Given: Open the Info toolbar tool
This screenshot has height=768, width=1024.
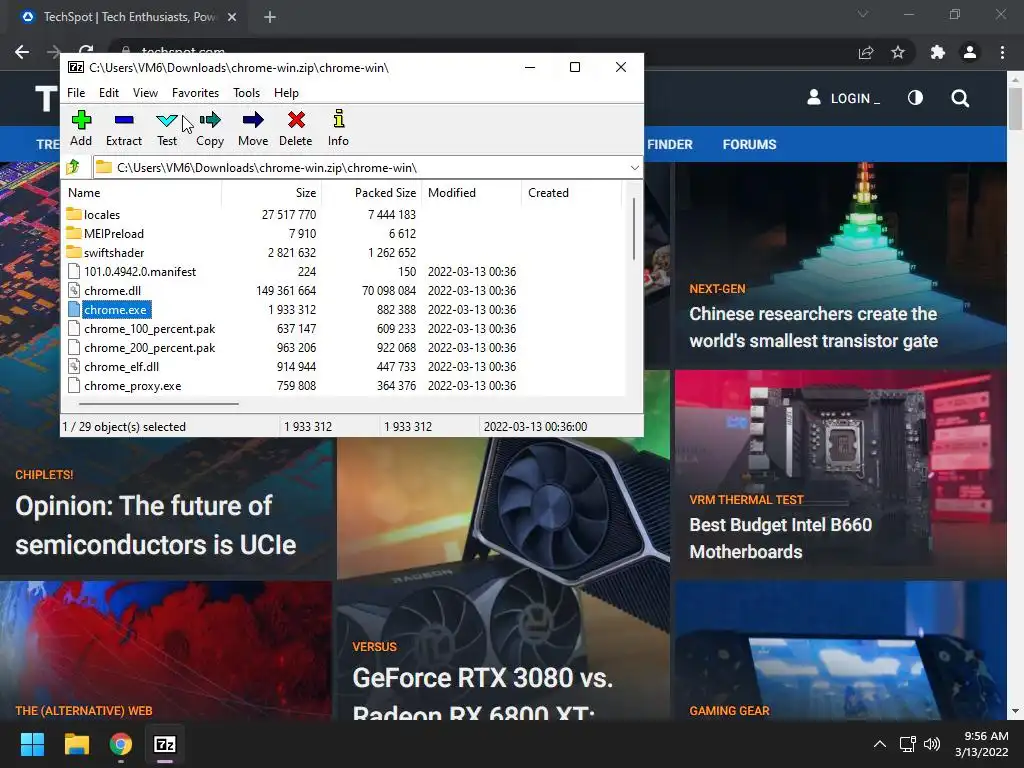Looking at the screenshot, I should point(338,128).
